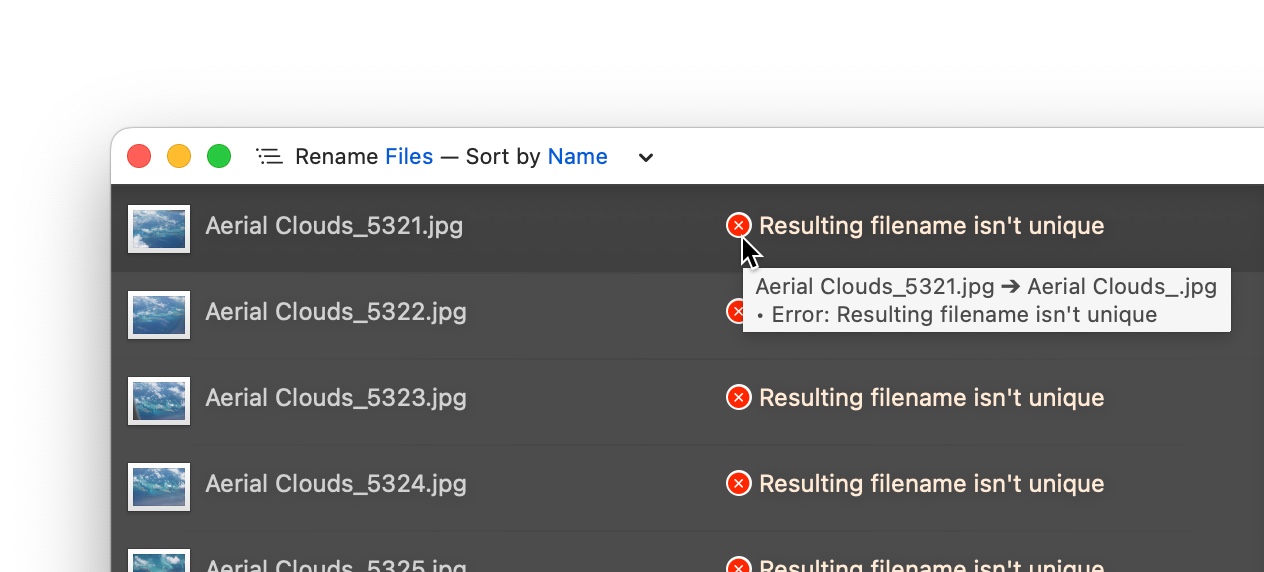Click error message in Aerial Clouds_5321.jpg row
Image resolution: width=1264 pixels, height=572 pixels.
tap(932, 225)
